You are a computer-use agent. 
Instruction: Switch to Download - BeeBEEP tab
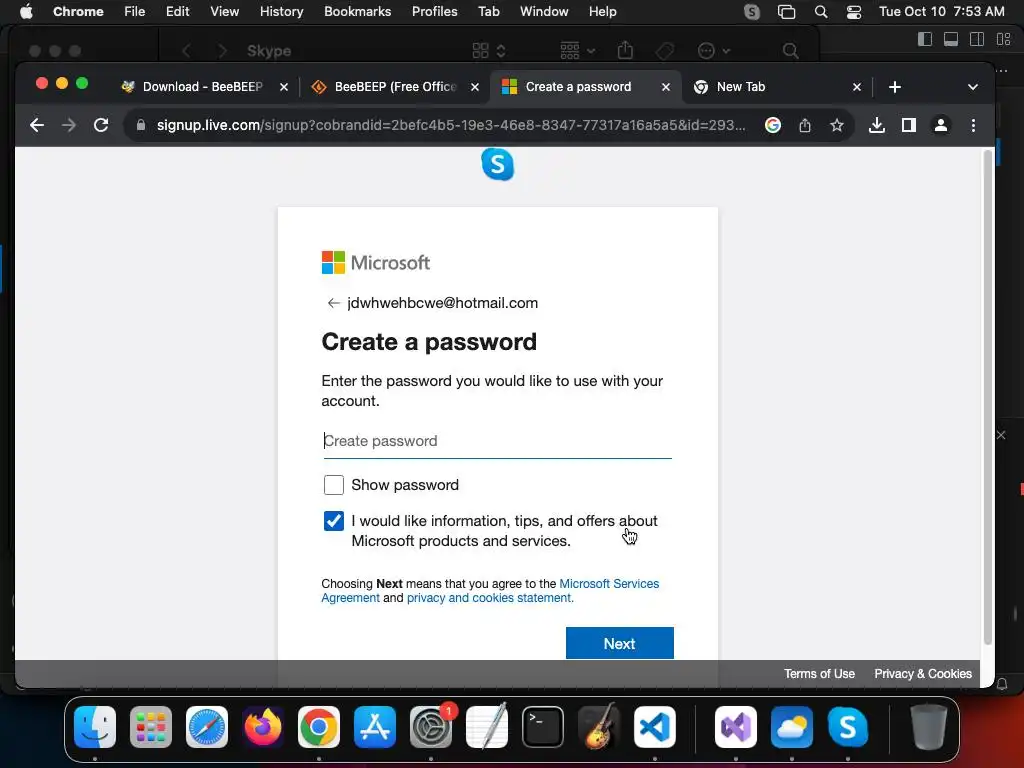(x=202, y=87)
